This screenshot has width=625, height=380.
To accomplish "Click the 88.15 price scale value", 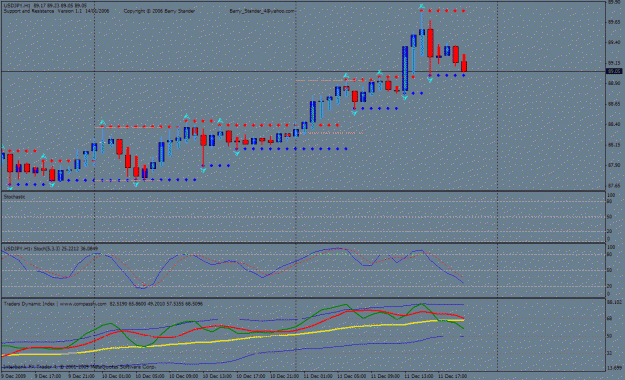I will click(613, 145).
